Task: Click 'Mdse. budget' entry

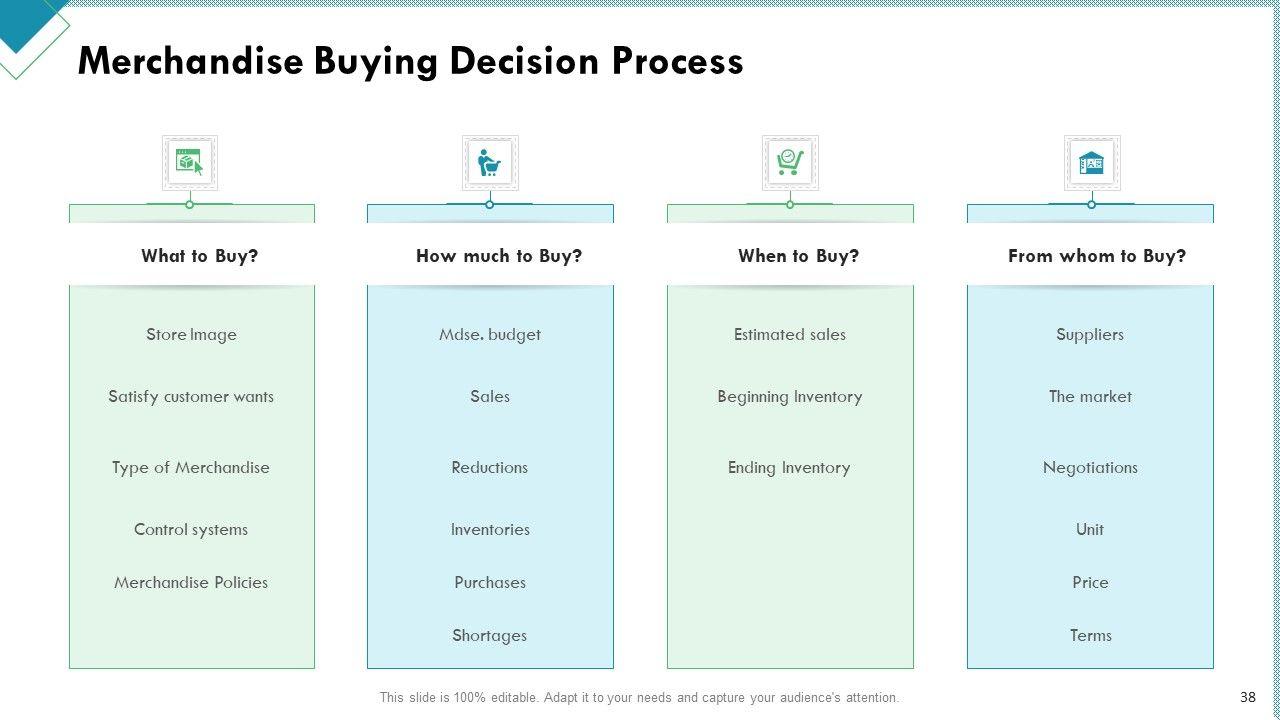Action: click(x=490, y=335)
